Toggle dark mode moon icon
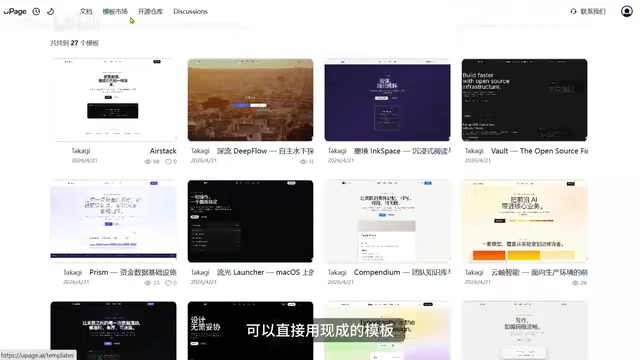This screenshot has height=360, width=640. coord(51,11)
